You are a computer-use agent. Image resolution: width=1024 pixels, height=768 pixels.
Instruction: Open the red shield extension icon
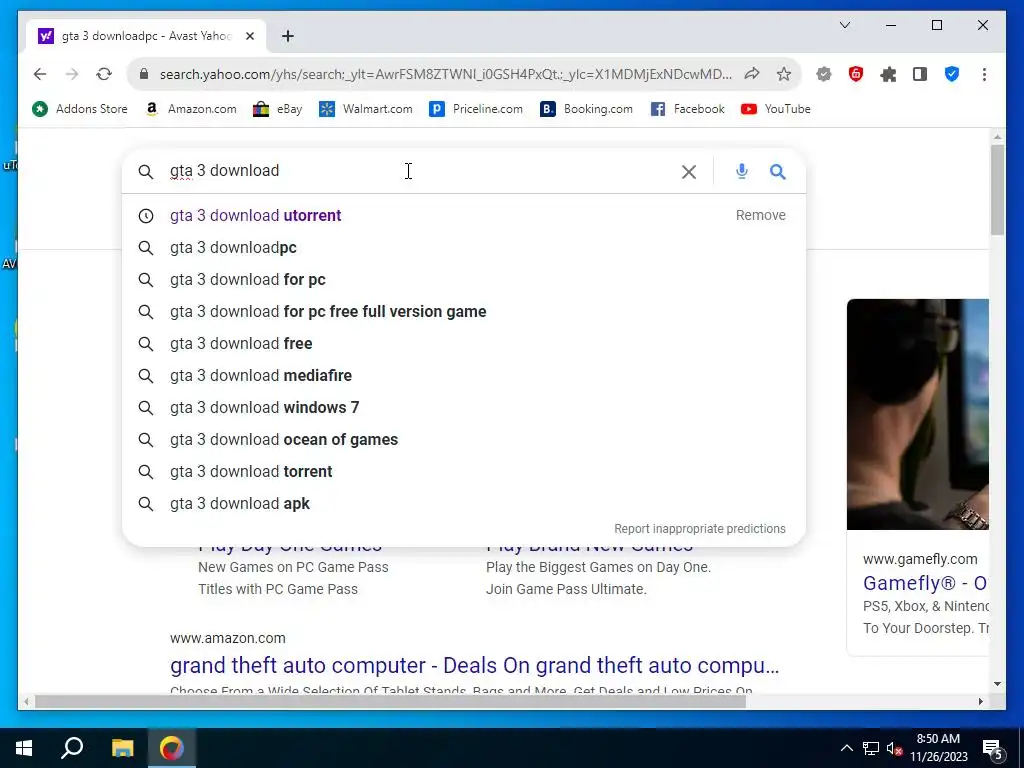[x=856, y=74]
